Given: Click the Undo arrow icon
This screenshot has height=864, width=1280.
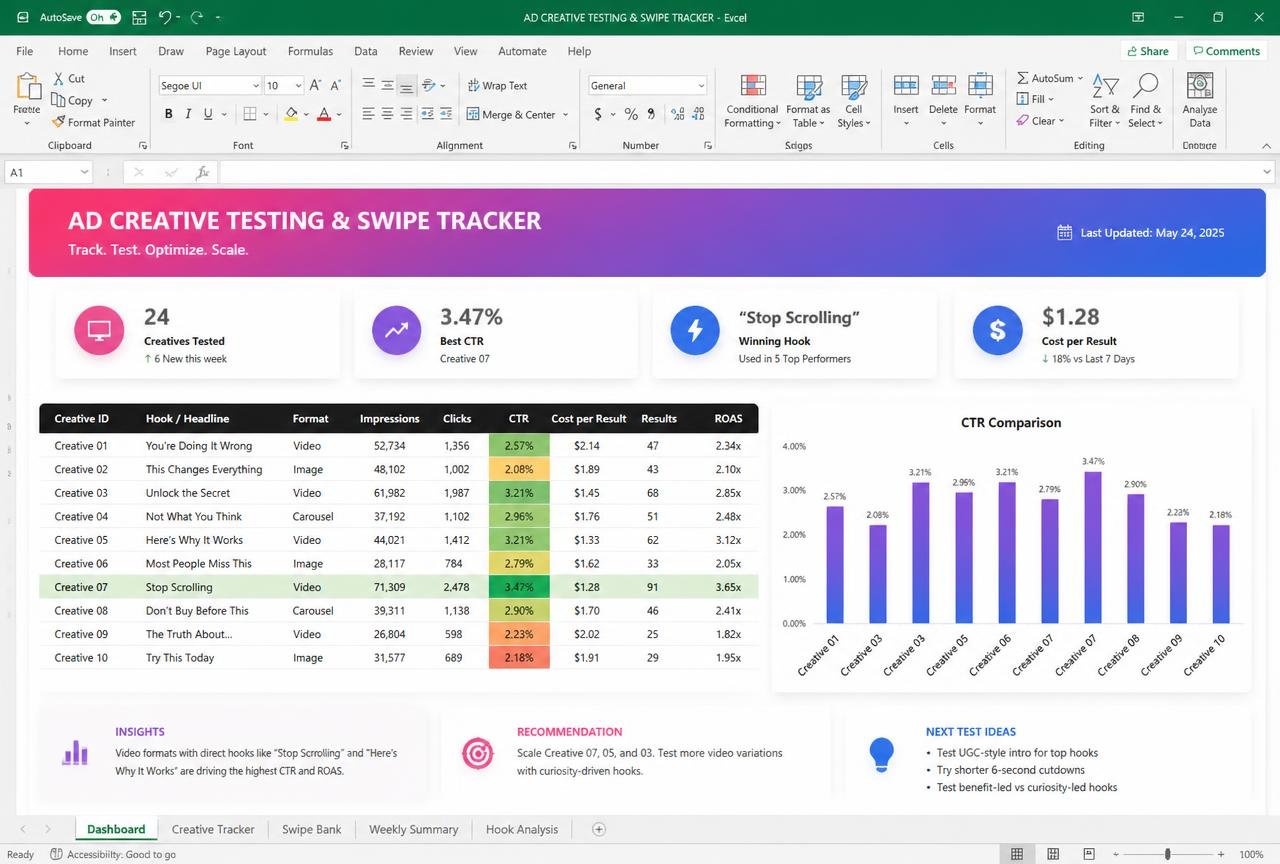Looking at the screenshot, I should click(165, 17).
